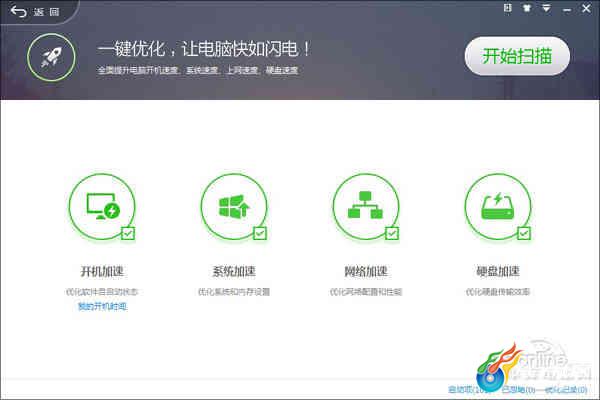Click the 开始扫描 start scan button
This screenshot has height=400, width=600.
click(517, 56)
